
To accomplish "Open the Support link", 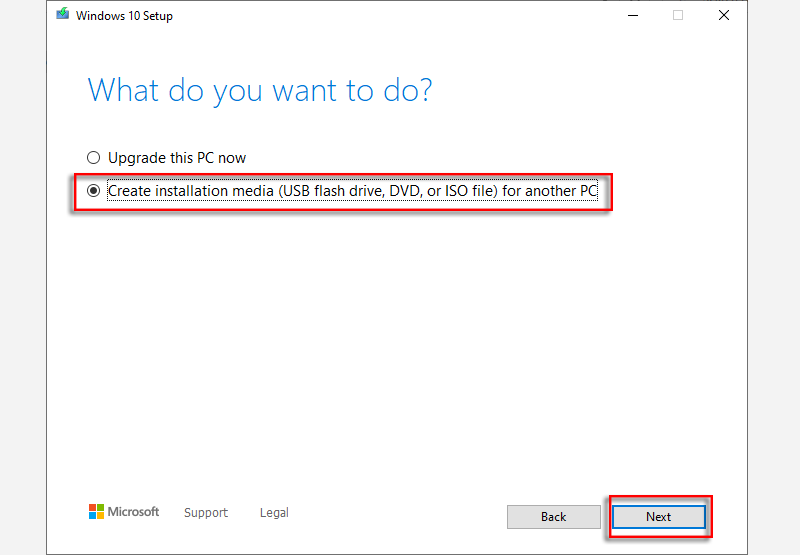I will [206, 513].
